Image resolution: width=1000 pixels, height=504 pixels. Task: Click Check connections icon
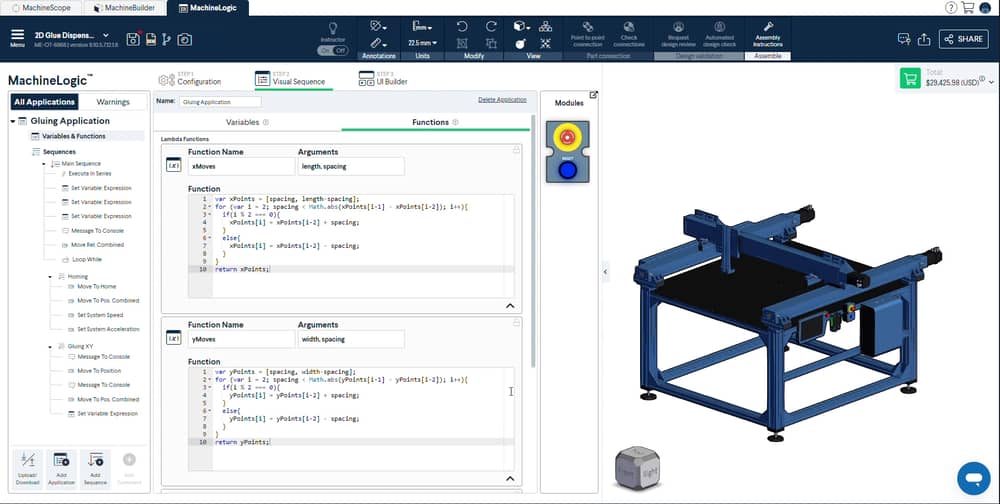coord(629,27)
